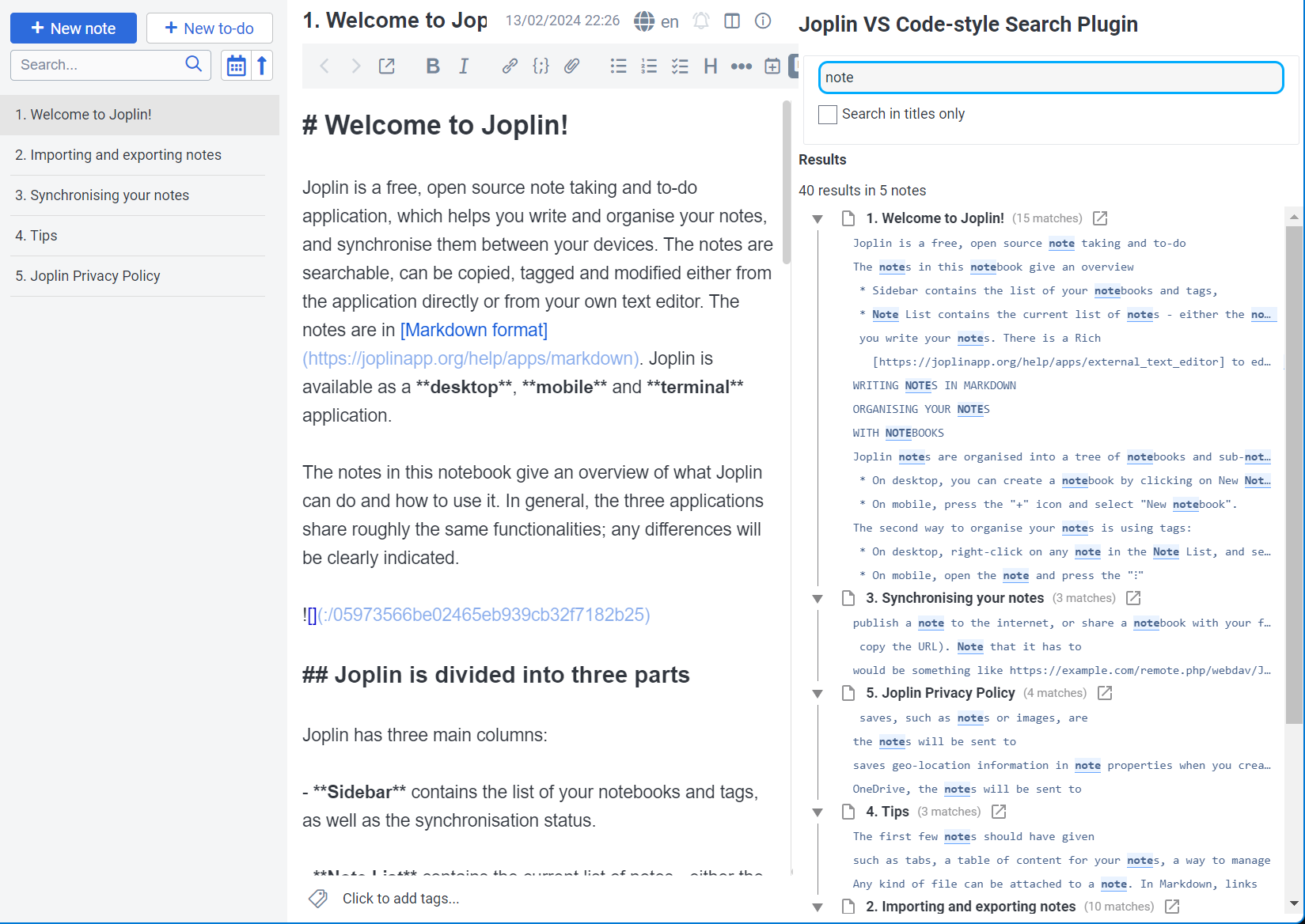The height and width of the screenshot is (924, 1305).
Task: Insert horizontal rule three-dots icon
Action: [x=742, y=66]
